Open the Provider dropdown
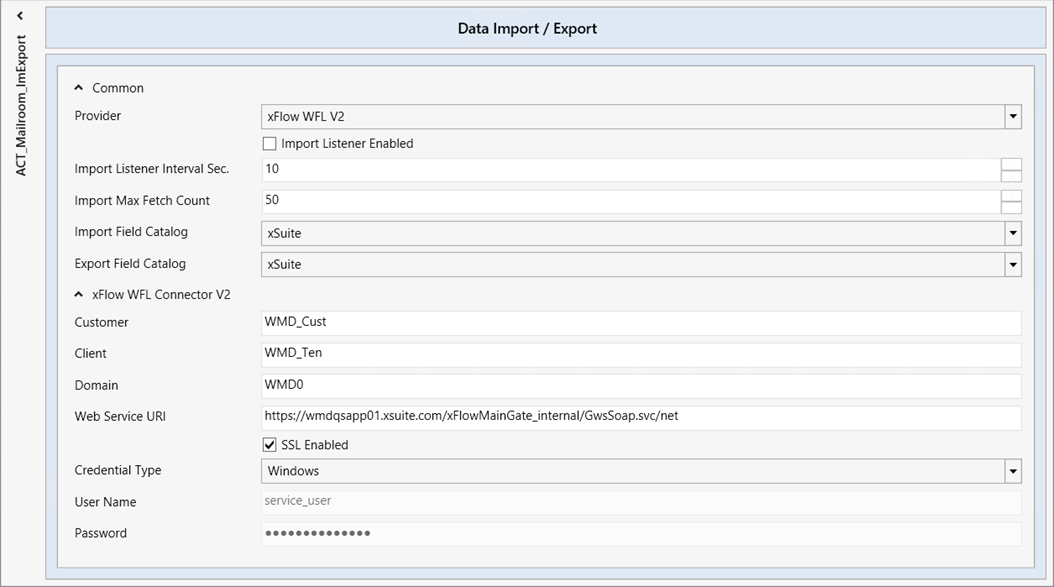The width and height of the screenshot is (1054, 587). [1013, 116]
